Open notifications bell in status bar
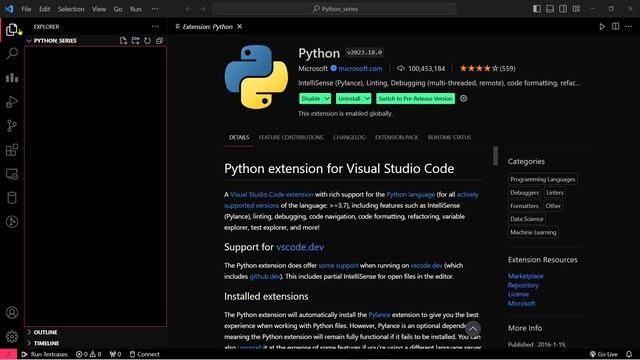This screenshot has height=360, width=640. click(x=629, y=354)
